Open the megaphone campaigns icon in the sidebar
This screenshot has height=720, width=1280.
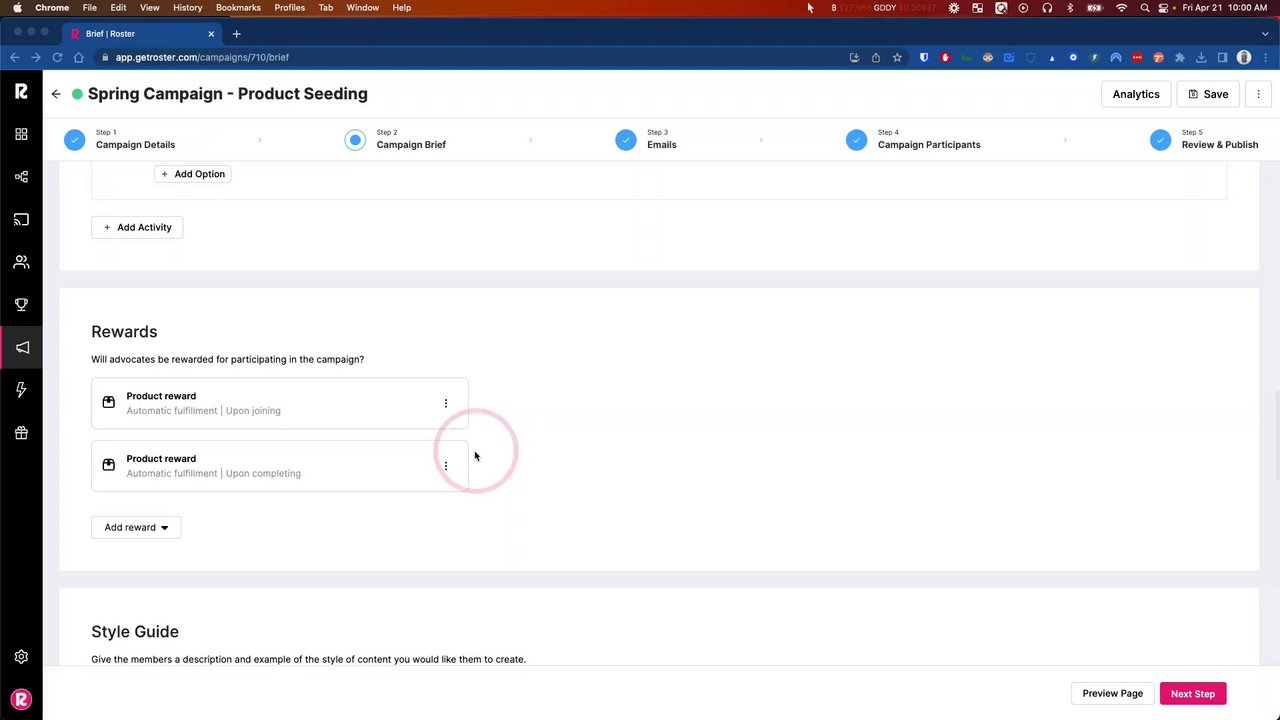[x=21, y=347]
